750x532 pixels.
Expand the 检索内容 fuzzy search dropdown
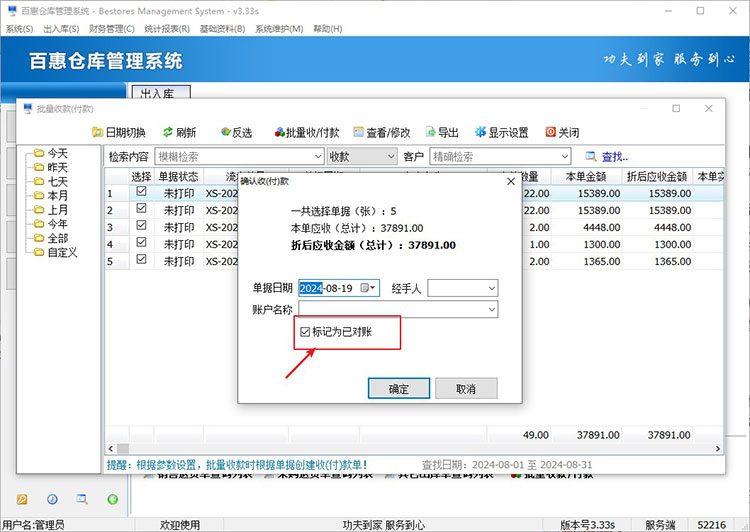coord(318,156)
